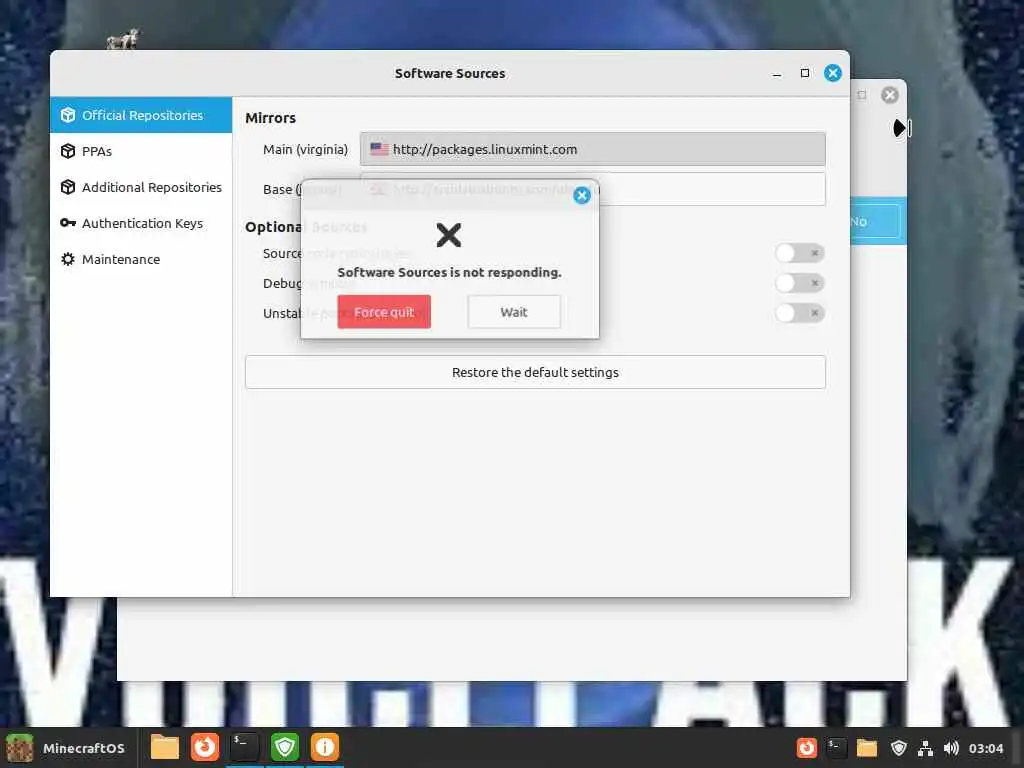1024x768 pixels.
Task: Open the Maintenance section
Action: [x=140, y=259]
